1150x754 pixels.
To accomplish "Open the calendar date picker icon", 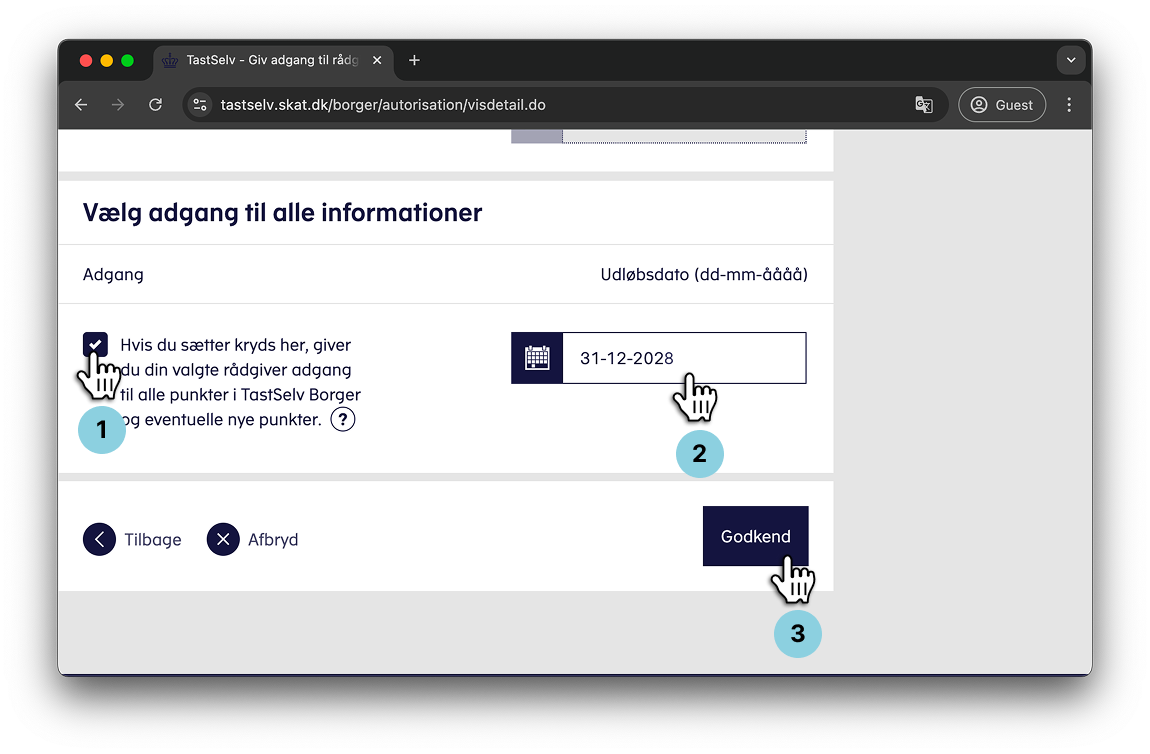I will coord(537,358).
